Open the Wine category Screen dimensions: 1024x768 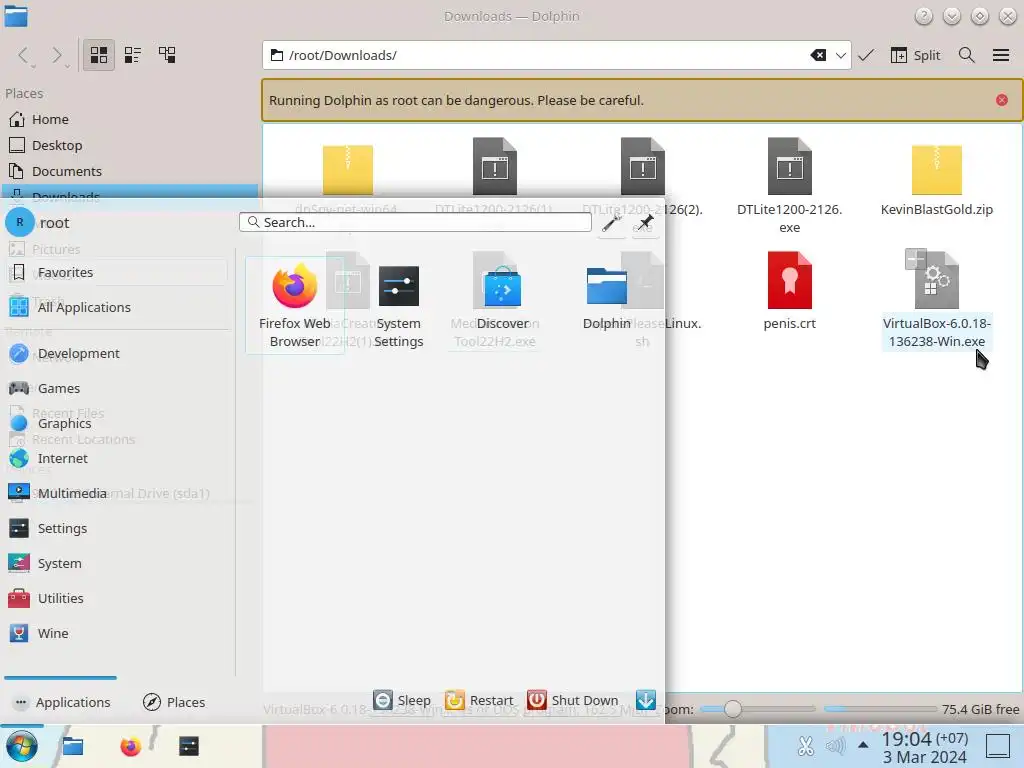[116, 633]
